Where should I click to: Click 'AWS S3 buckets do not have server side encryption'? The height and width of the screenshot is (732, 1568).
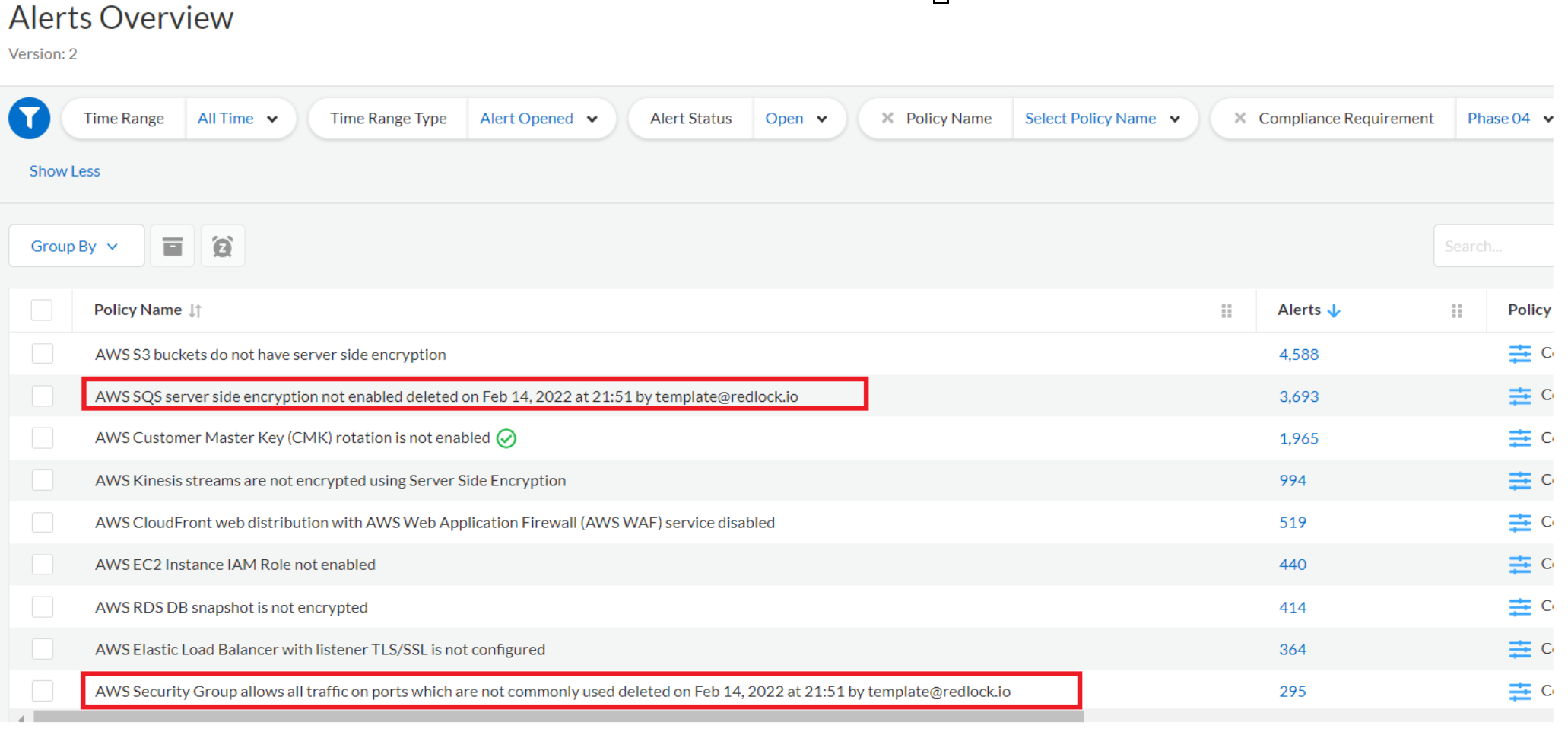click(271, 355)
